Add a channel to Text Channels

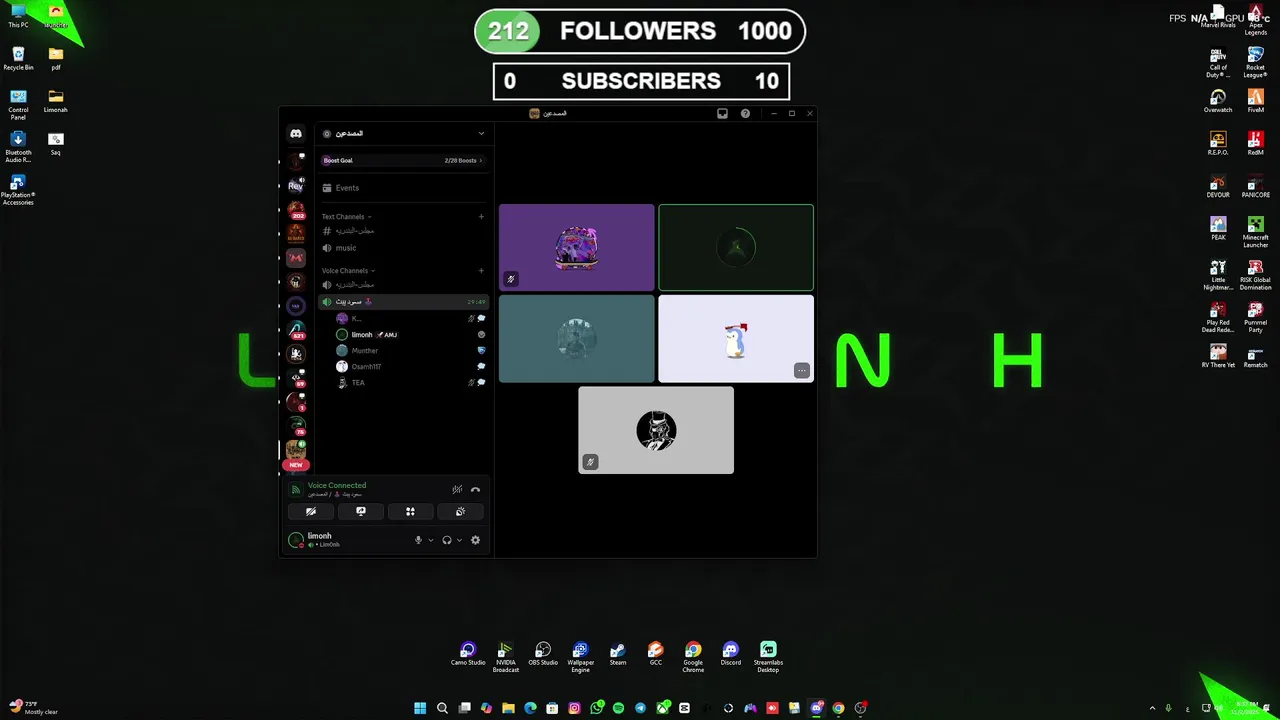click(481, 216)
